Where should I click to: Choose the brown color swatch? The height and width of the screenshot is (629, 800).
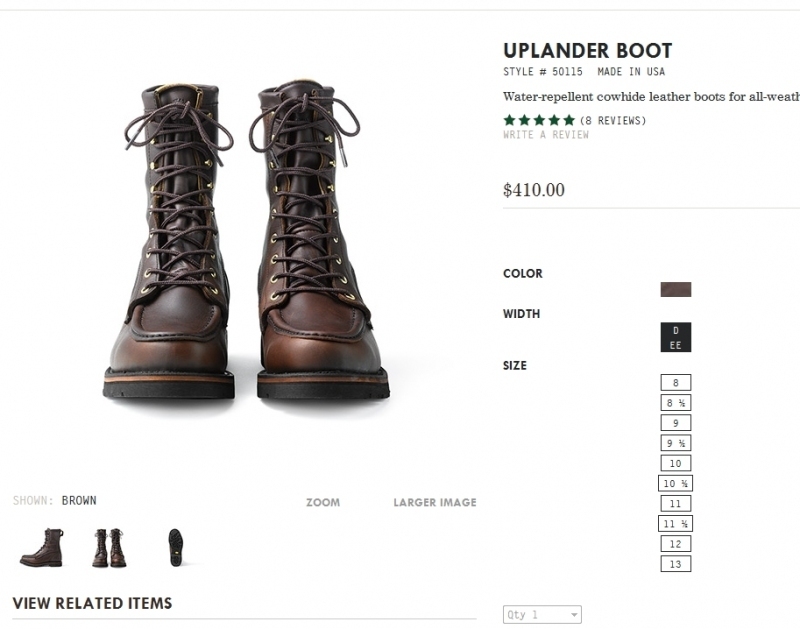tap(675, 290)
